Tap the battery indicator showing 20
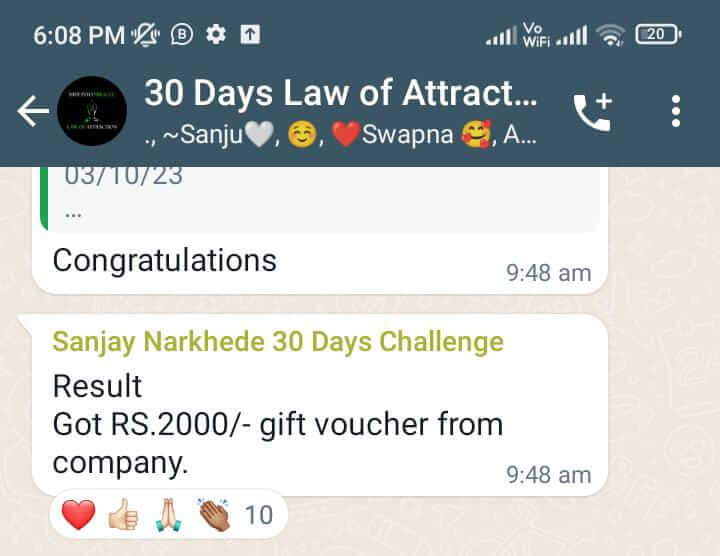This screenshot has width=720, height=556. [658, 34]
